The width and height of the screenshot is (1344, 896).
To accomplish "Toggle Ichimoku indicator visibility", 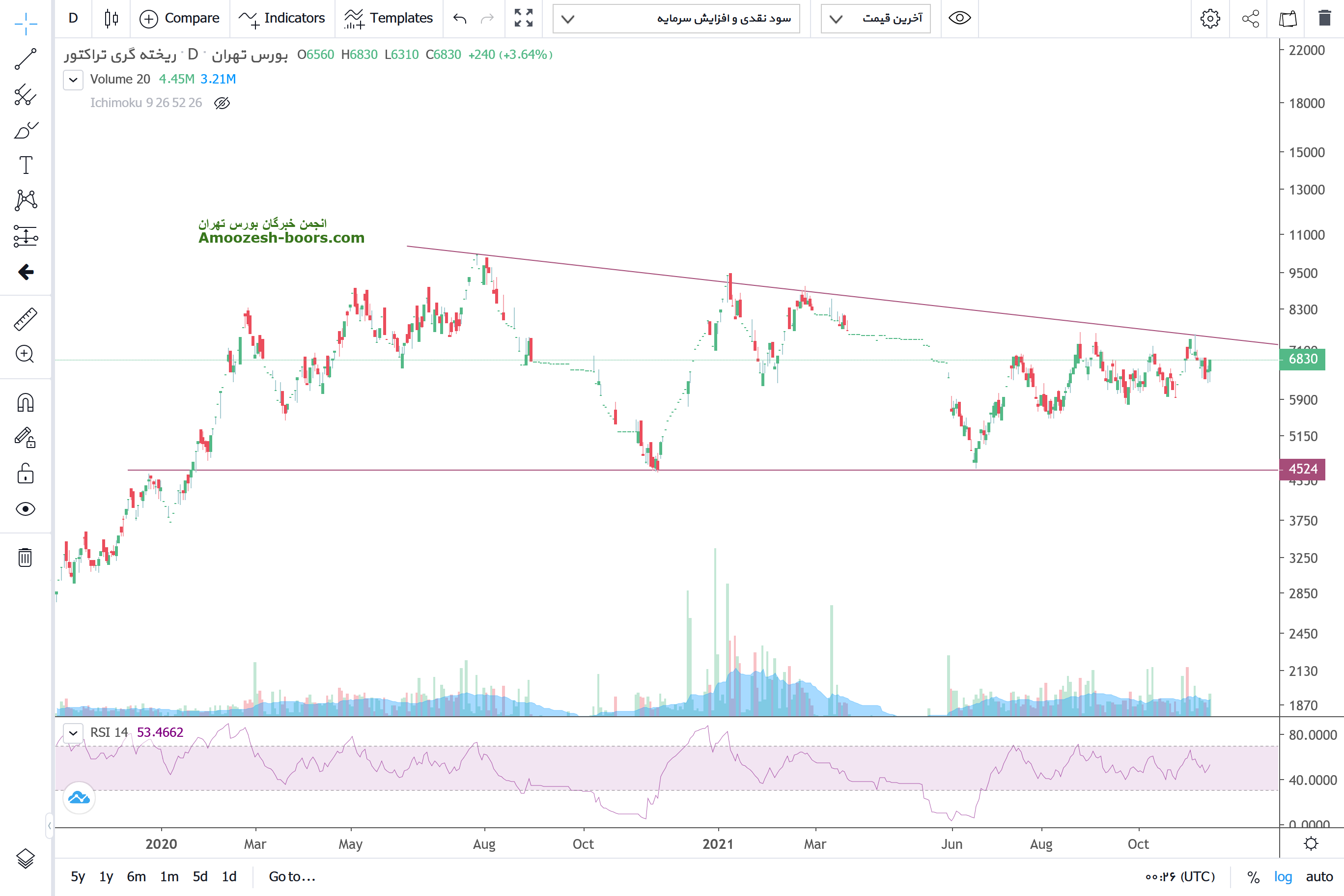I will click(x=222, y=103).
